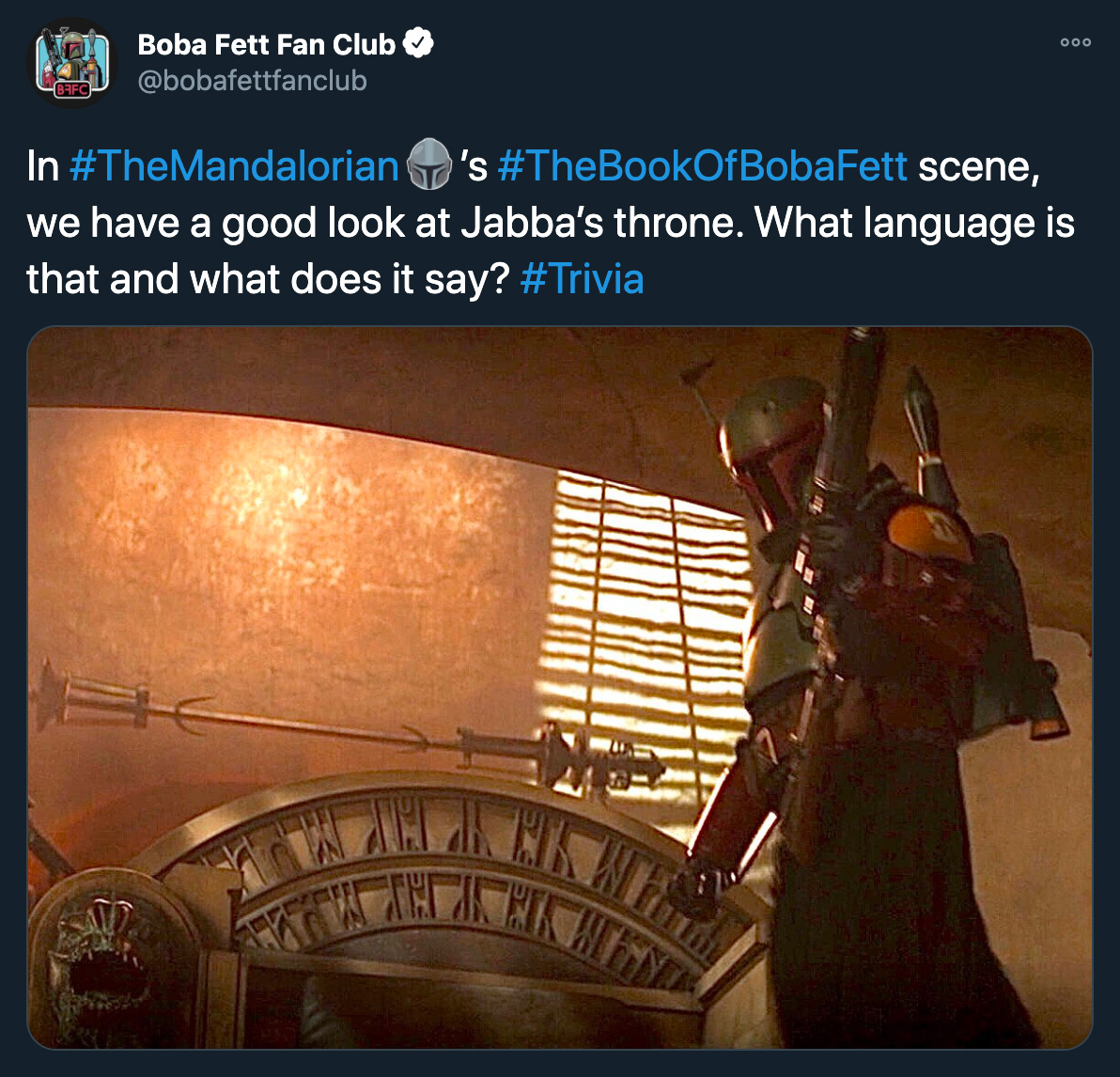Open the #TheBookOfBobaFett hashtag

702,165
